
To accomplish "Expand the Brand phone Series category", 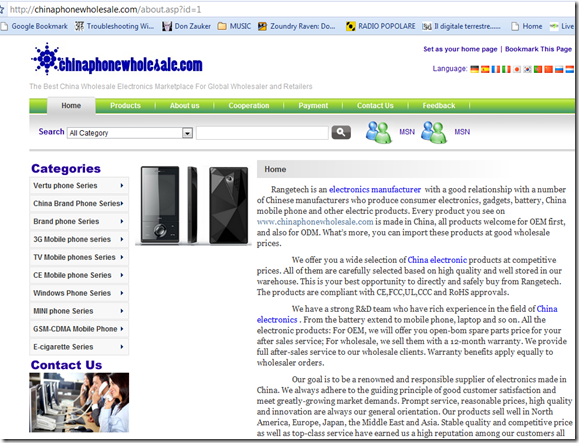I will (x=79, y=222).
